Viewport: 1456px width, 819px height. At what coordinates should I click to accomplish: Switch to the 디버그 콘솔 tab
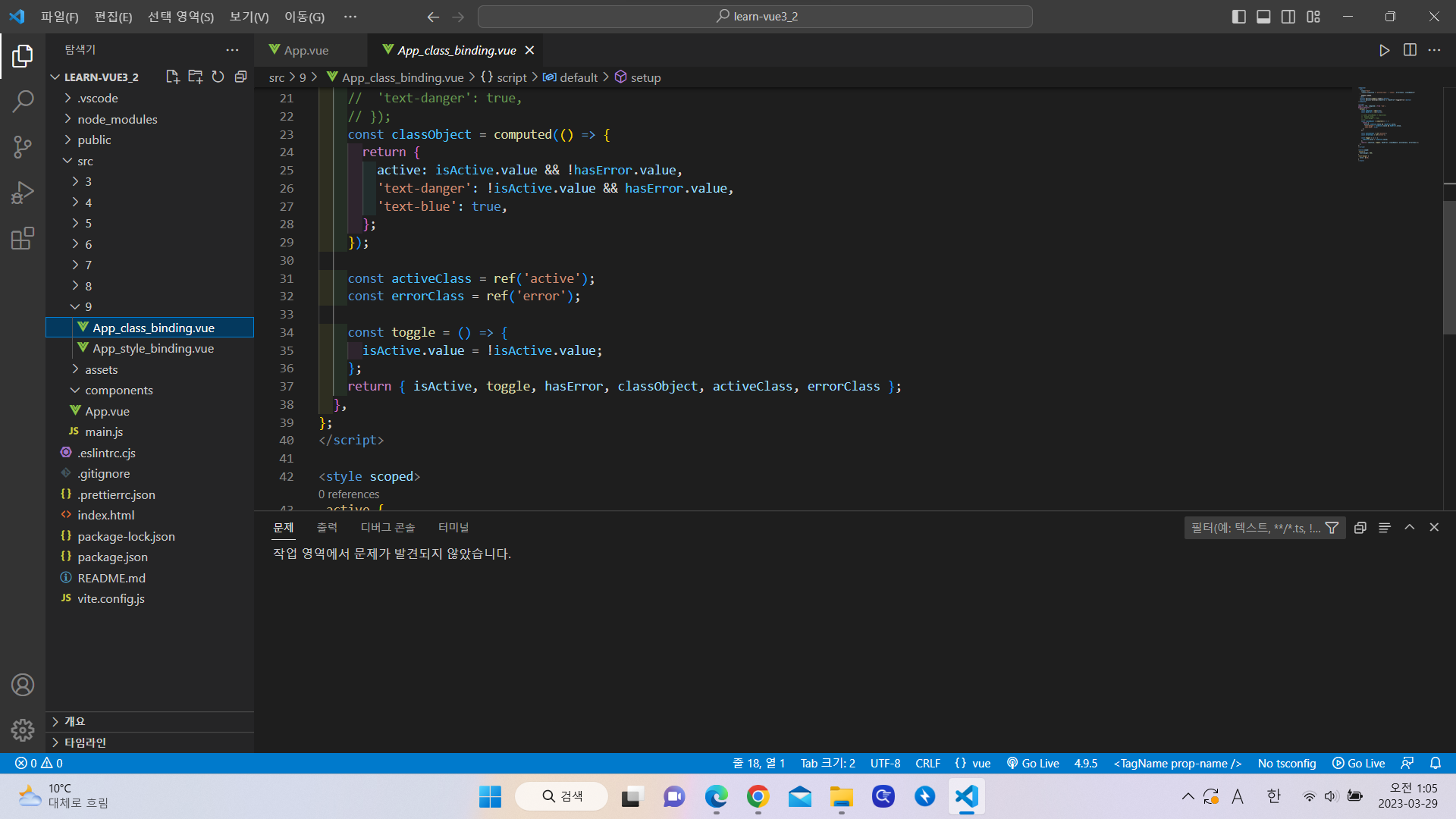click(x=388, y=528)
